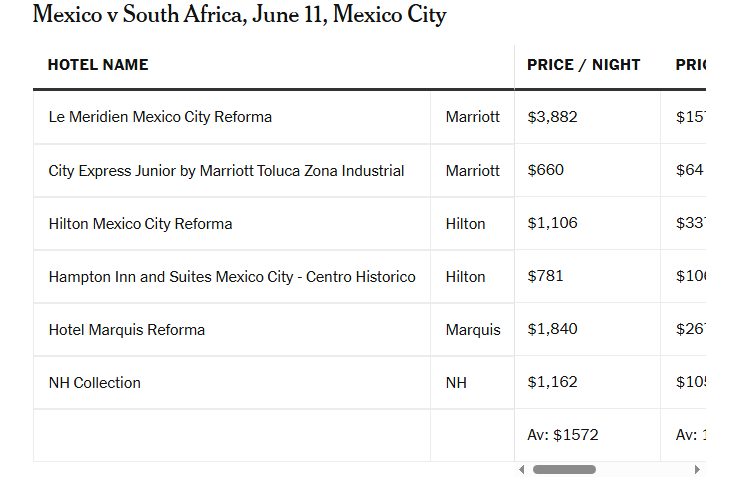Click the $660 price cell
Image resolution: width=737 pixels, height=490 pixels.
pyautogui.click(x=546, y=170)
